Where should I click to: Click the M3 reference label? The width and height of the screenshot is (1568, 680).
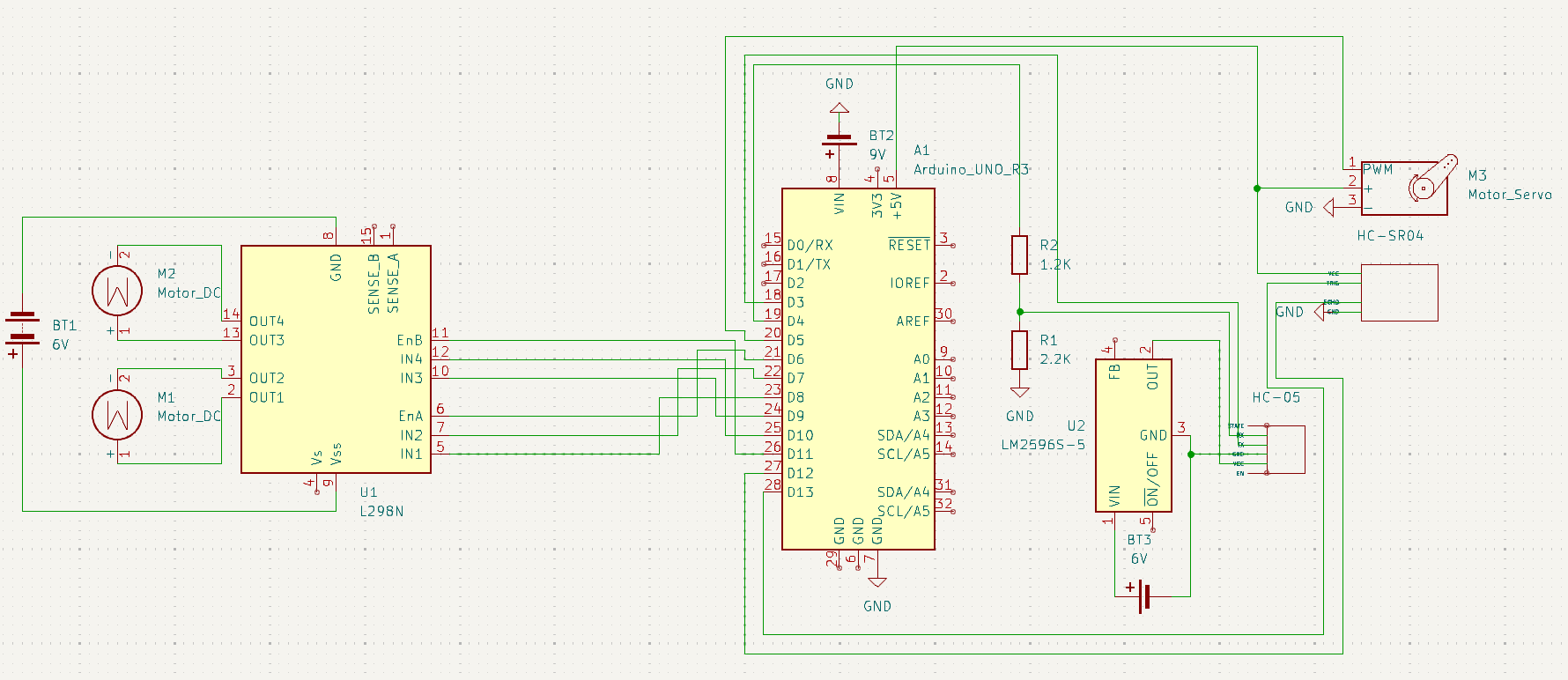pos(1477,175)
